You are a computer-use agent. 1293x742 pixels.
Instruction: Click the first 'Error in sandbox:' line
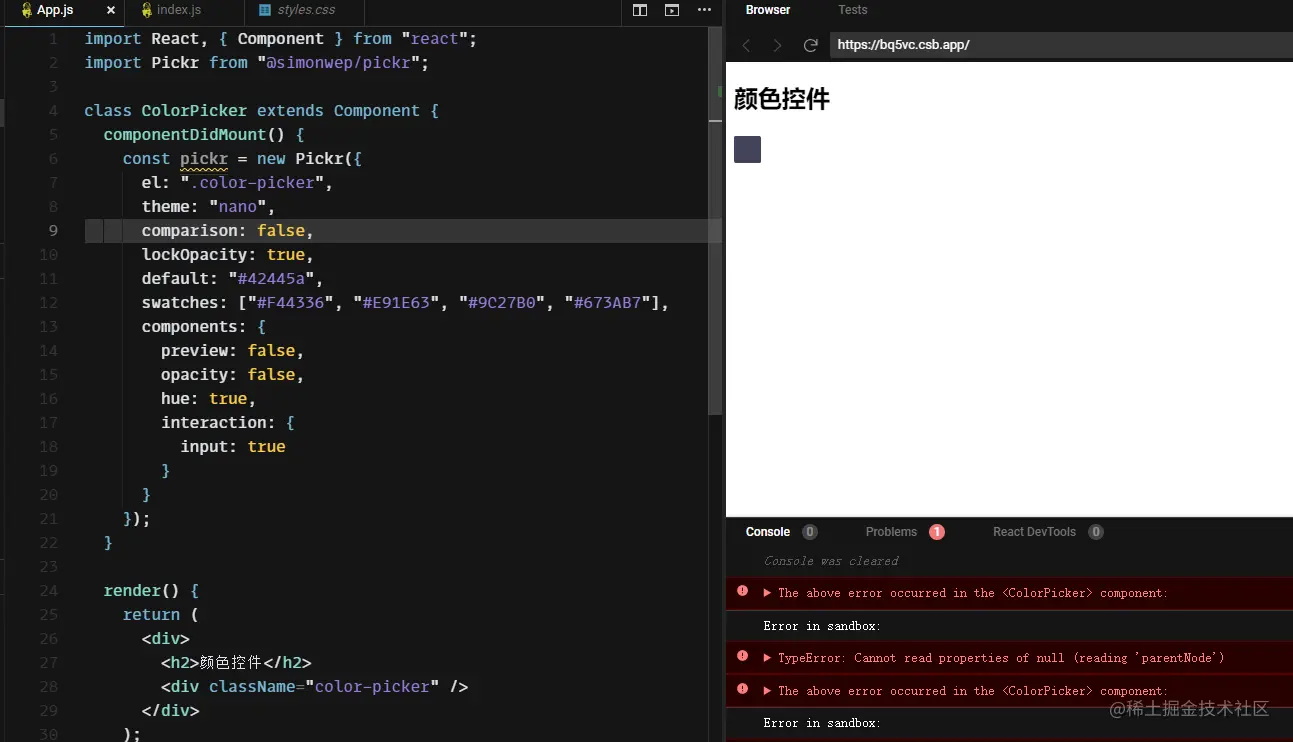pos(822,626)
